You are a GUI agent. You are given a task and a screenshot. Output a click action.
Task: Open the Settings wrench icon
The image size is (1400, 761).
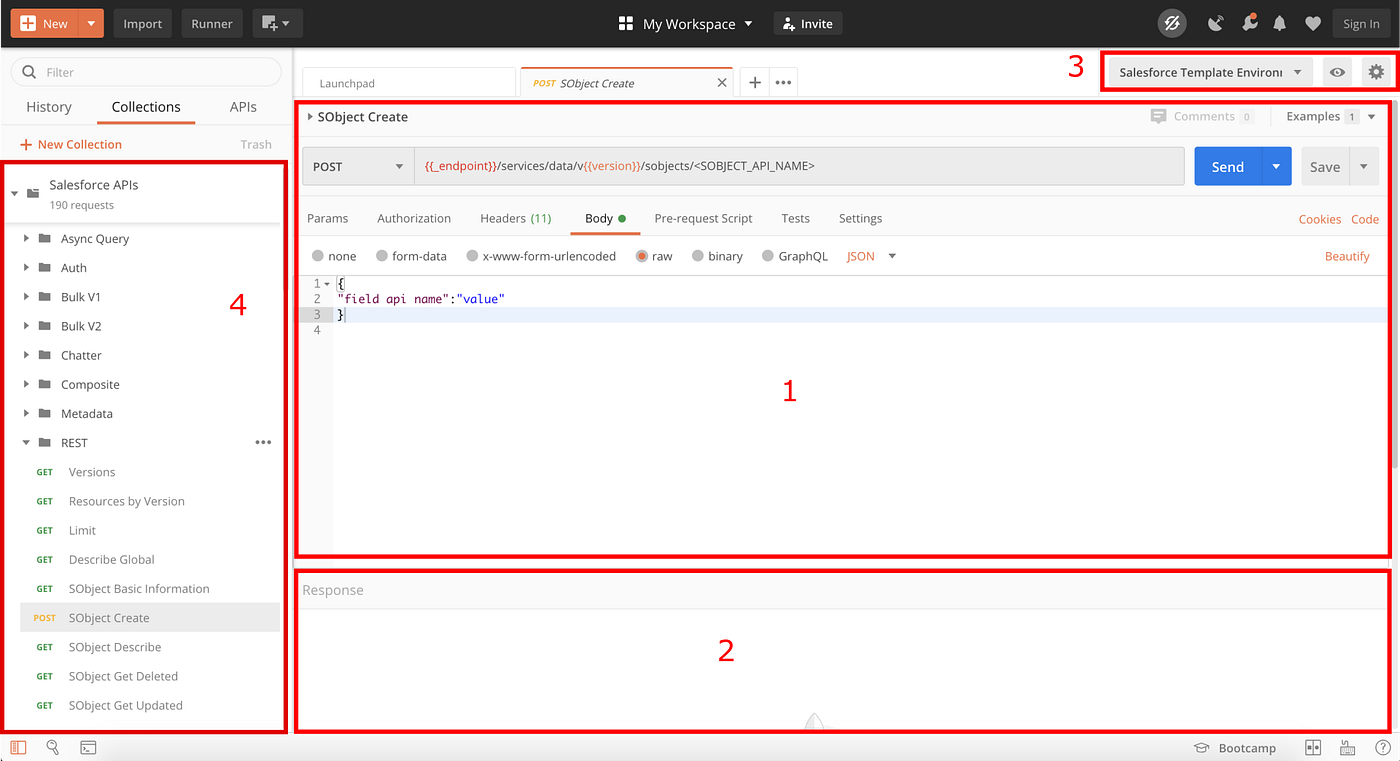1250,23
